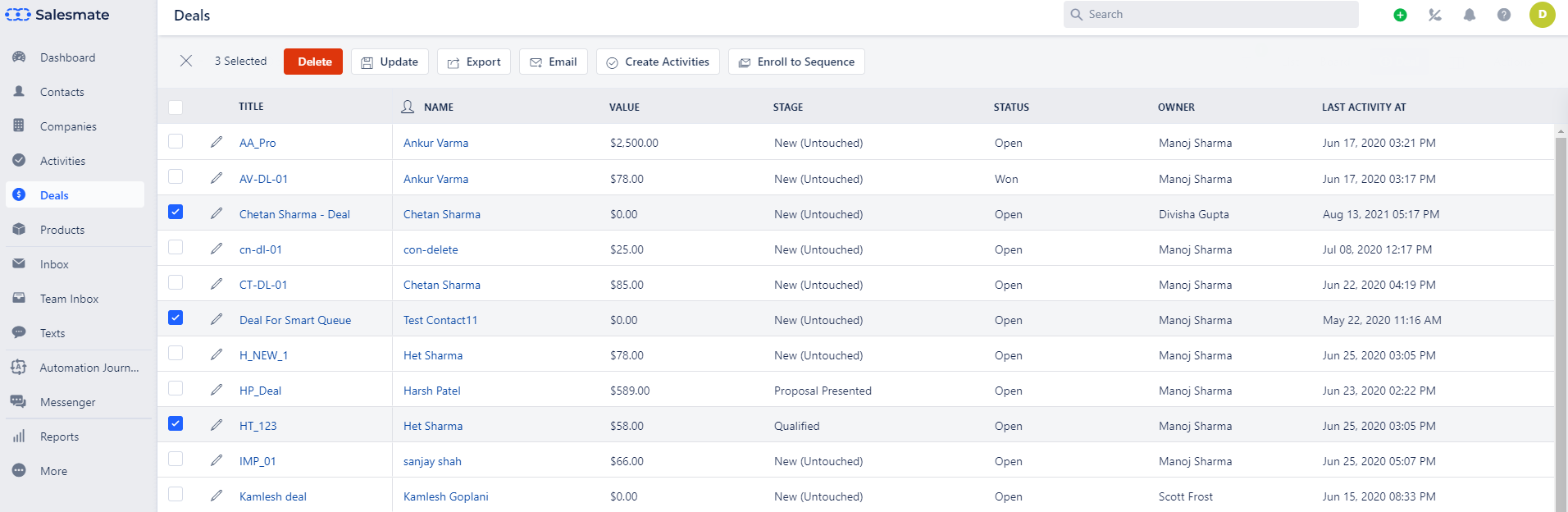
Task: Click the edit pencil for HP_Deal row
Action: point(217,390)
